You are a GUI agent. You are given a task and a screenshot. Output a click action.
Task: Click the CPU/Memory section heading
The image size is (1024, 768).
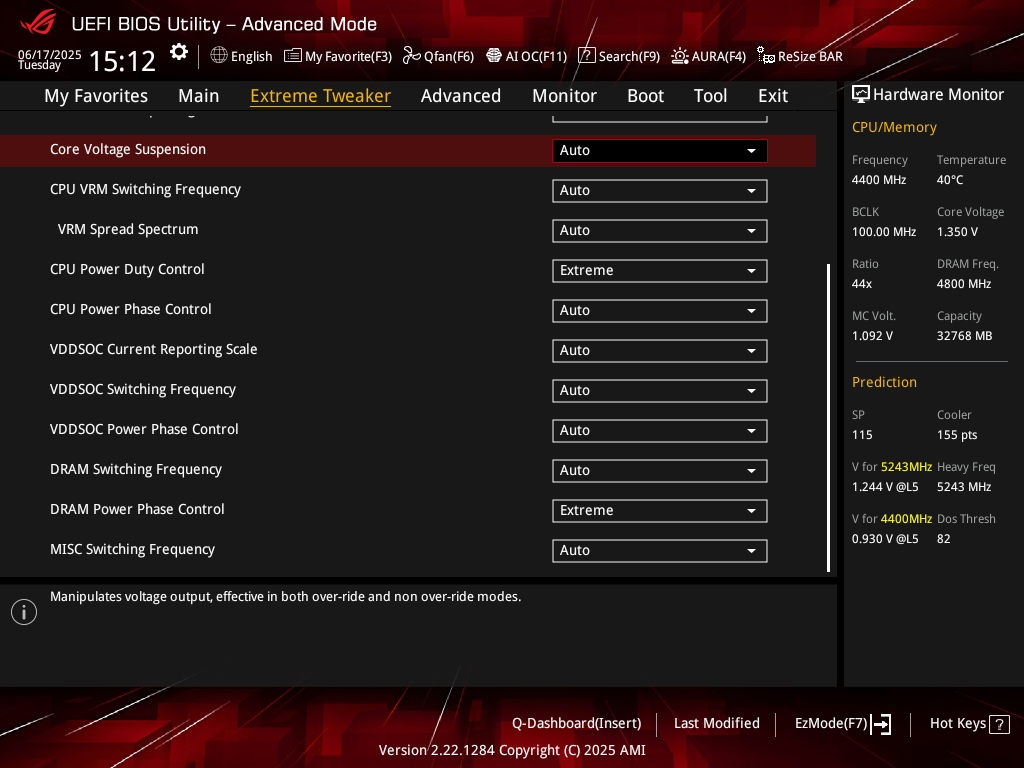(x=894, y=127)
